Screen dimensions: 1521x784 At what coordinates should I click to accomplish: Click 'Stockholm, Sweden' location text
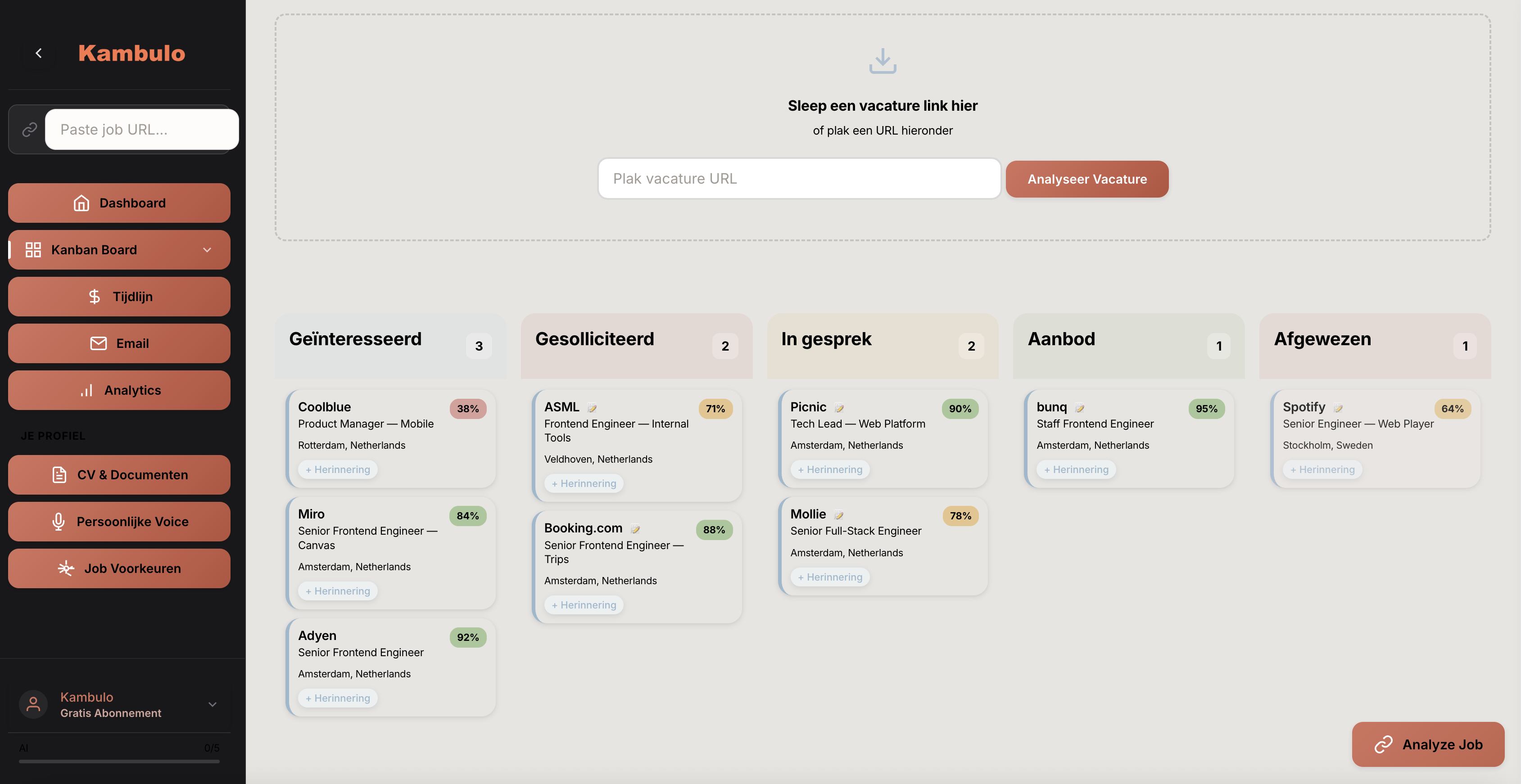click(x=1327, y=445)
